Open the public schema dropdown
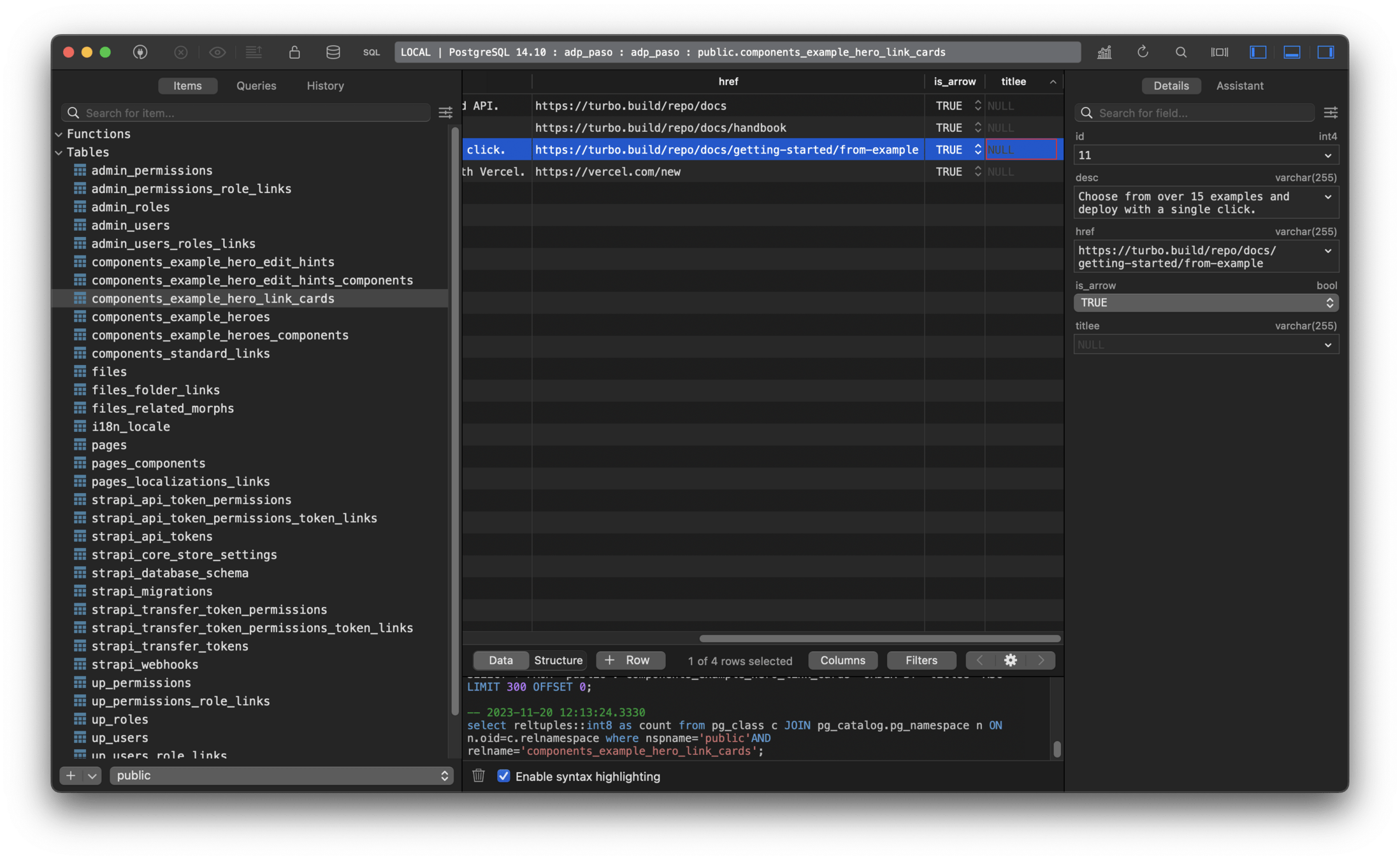The height and width of the screenshot is (860, 1400). click(x=281, y=775)
